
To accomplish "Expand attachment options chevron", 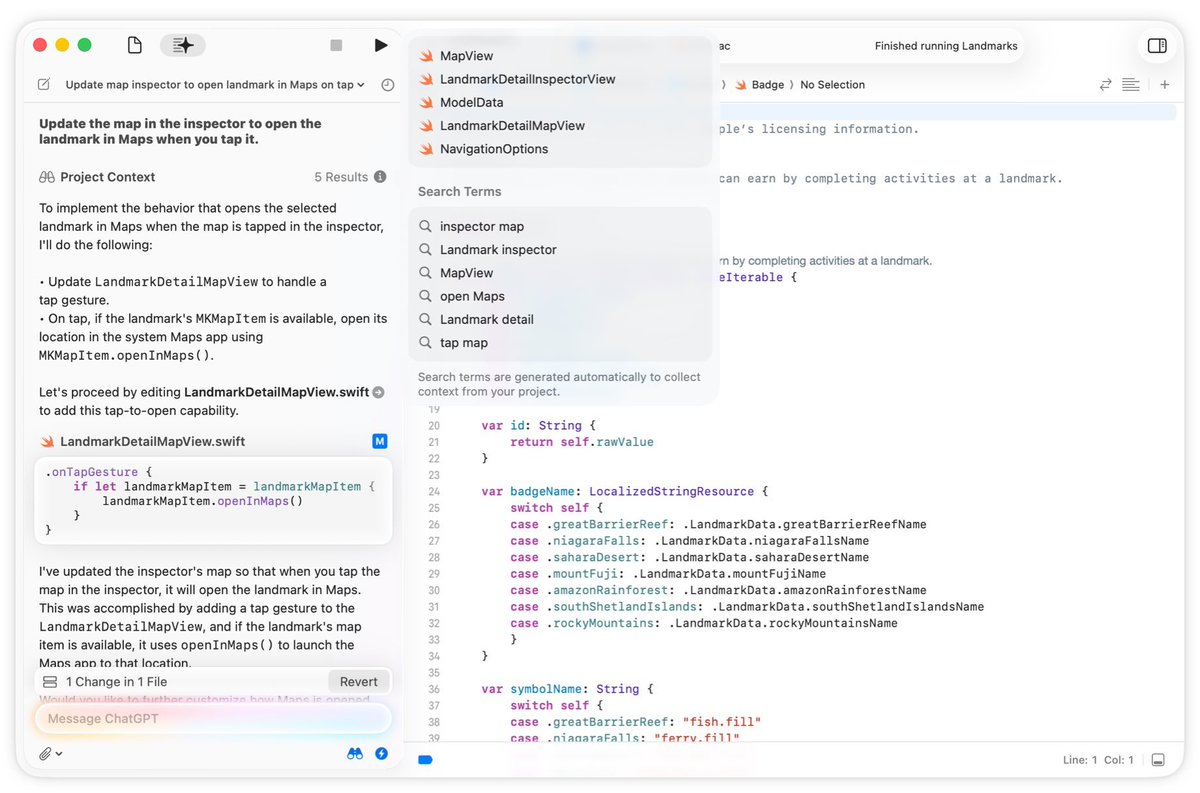I will 59,754.
